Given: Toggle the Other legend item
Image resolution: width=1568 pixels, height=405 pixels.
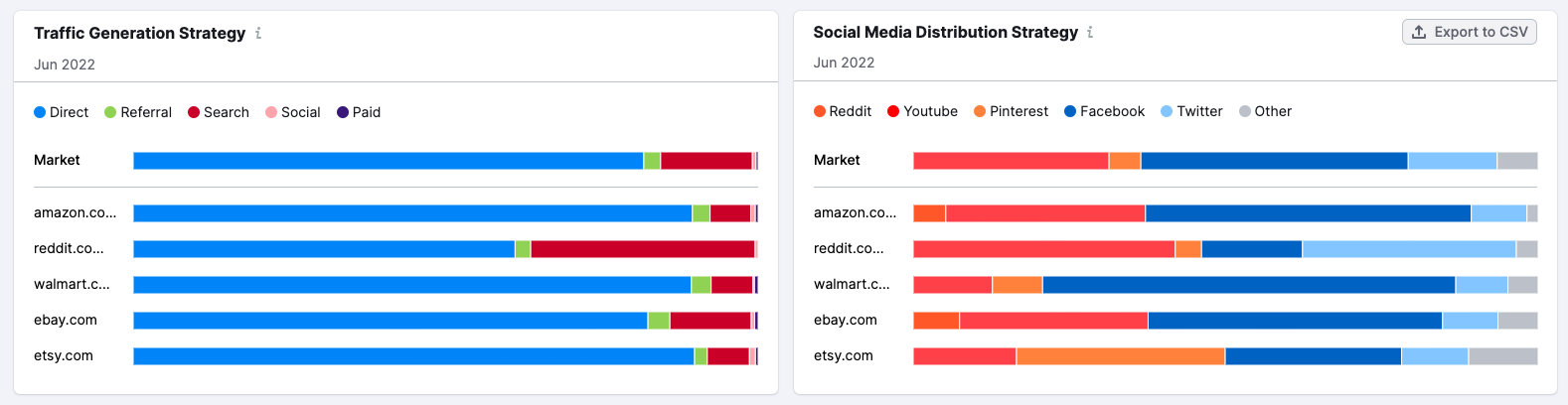Looking at the screenshot, I should point(1265,111).
